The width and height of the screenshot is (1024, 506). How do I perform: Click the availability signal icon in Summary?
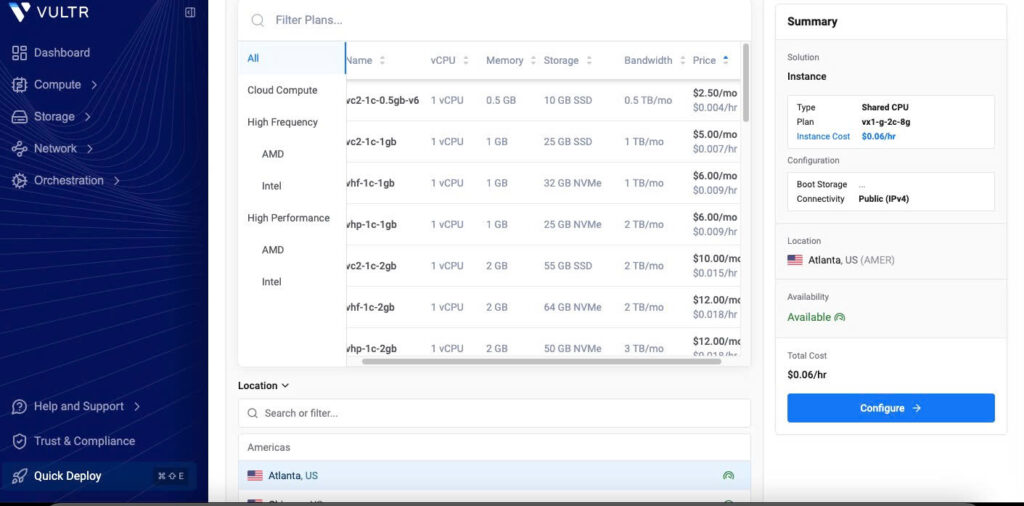(840, 317)
